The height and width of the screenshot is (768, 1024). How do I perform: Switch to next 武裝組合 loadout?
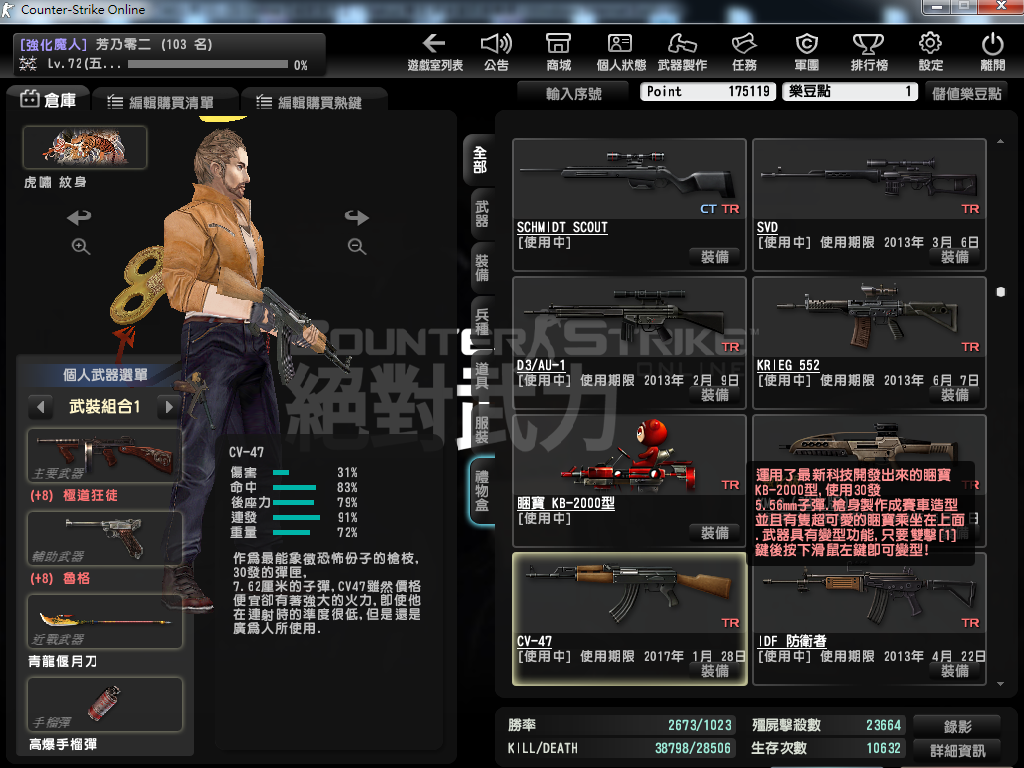pos(169,407)
